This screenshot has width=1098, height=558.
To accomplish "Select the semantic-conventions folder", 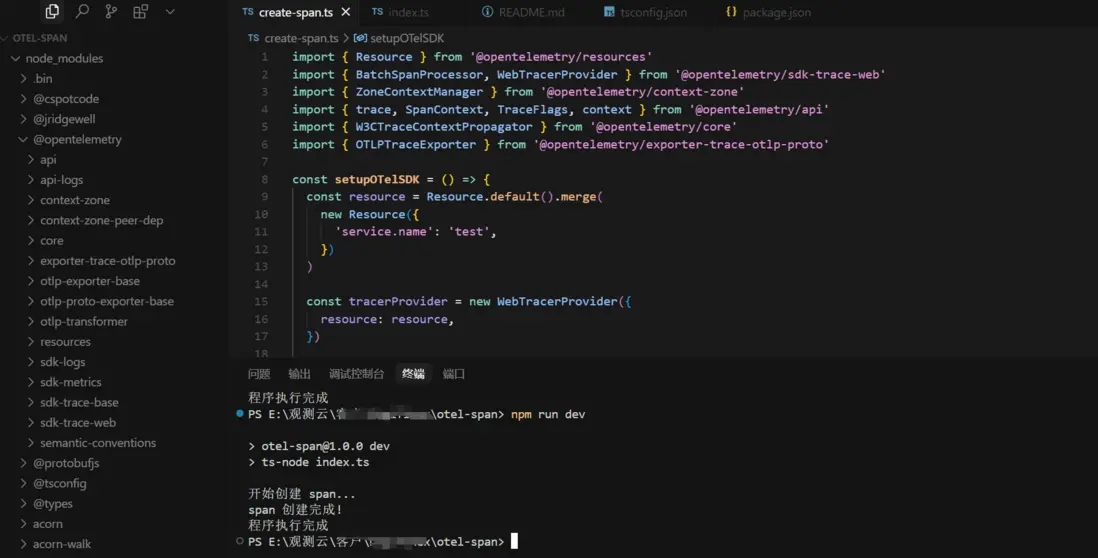I will [x=98, y=444].
